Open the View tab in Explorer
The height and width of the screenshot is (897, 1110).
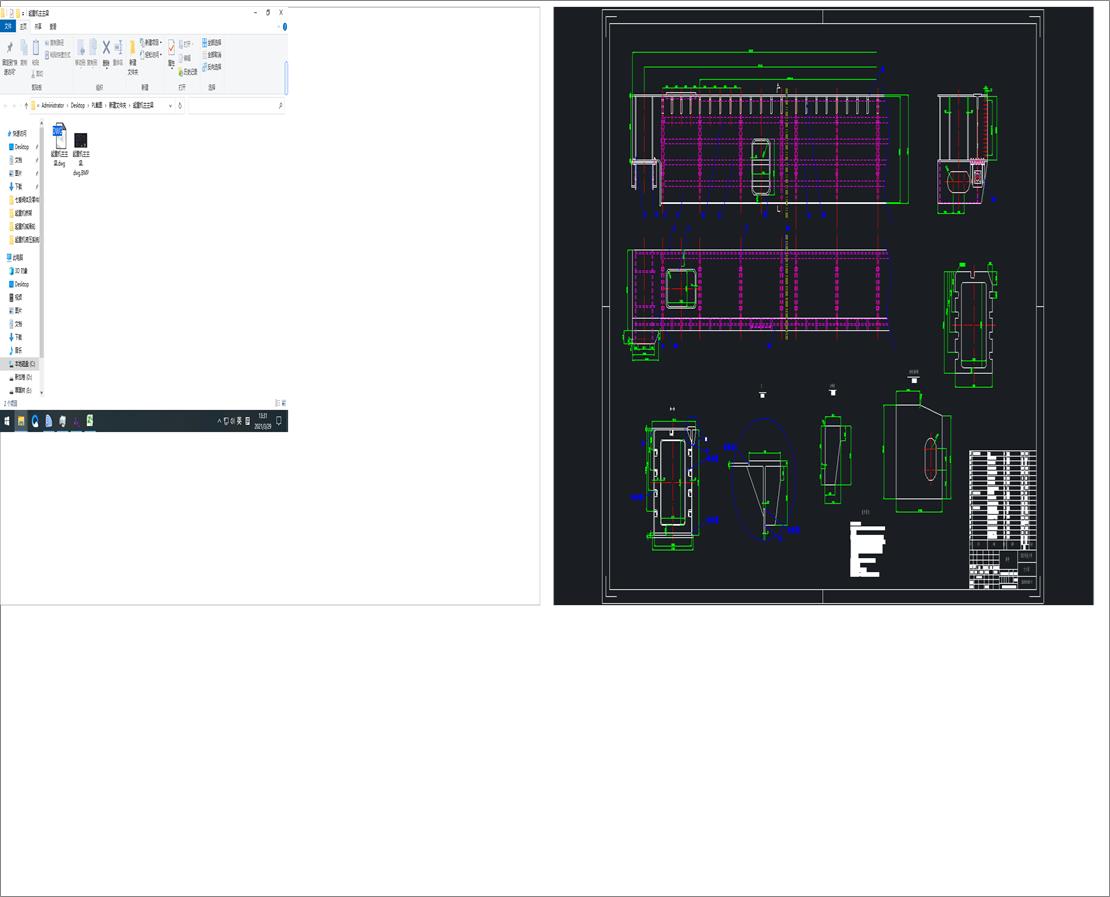(53, 26)
